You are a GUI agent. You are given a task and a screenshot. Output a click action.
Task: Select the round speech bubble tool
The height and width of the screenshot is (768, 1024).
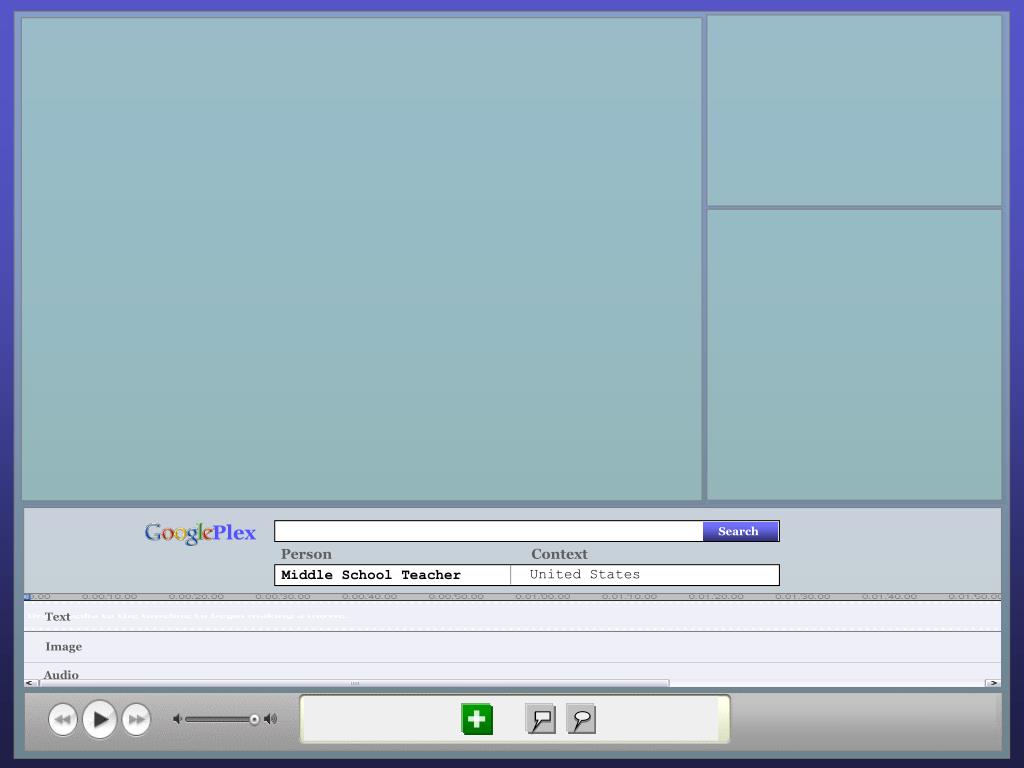point(581,719)
